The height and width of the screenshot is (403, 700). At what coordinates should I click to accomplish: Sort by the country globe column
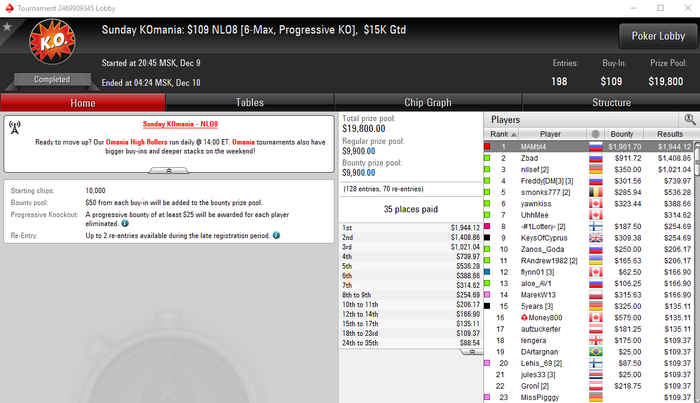[595, 134]
